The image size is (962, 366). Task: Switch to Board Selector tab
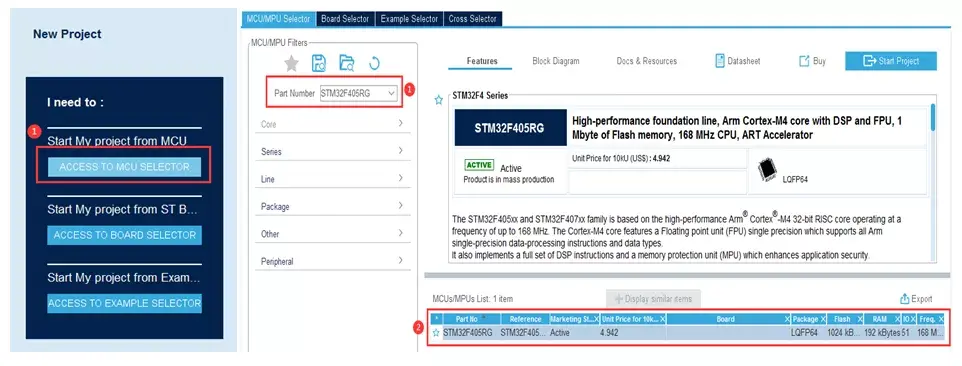pos(345,19)
